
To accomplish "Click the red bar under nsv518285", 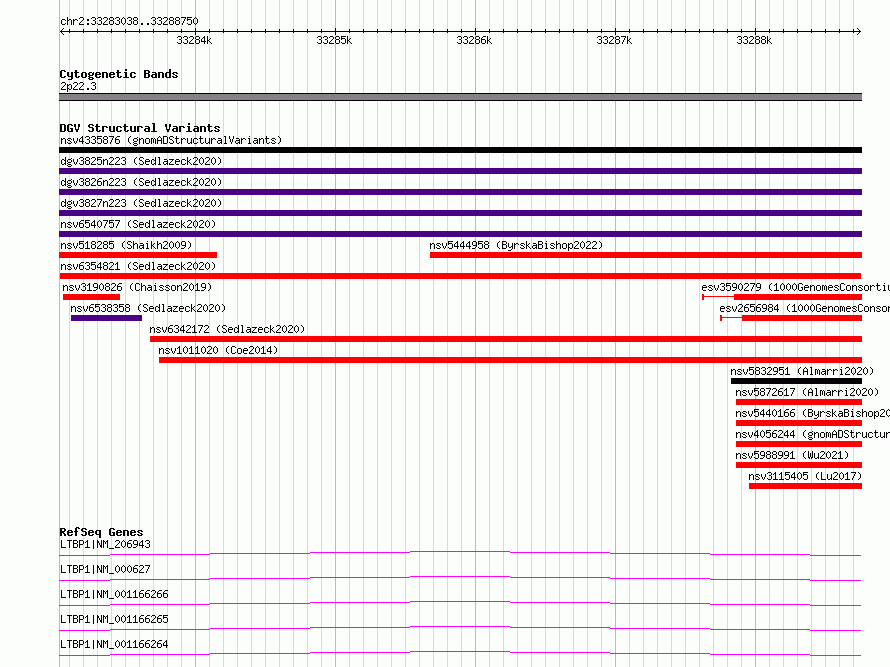I will 138,255.
